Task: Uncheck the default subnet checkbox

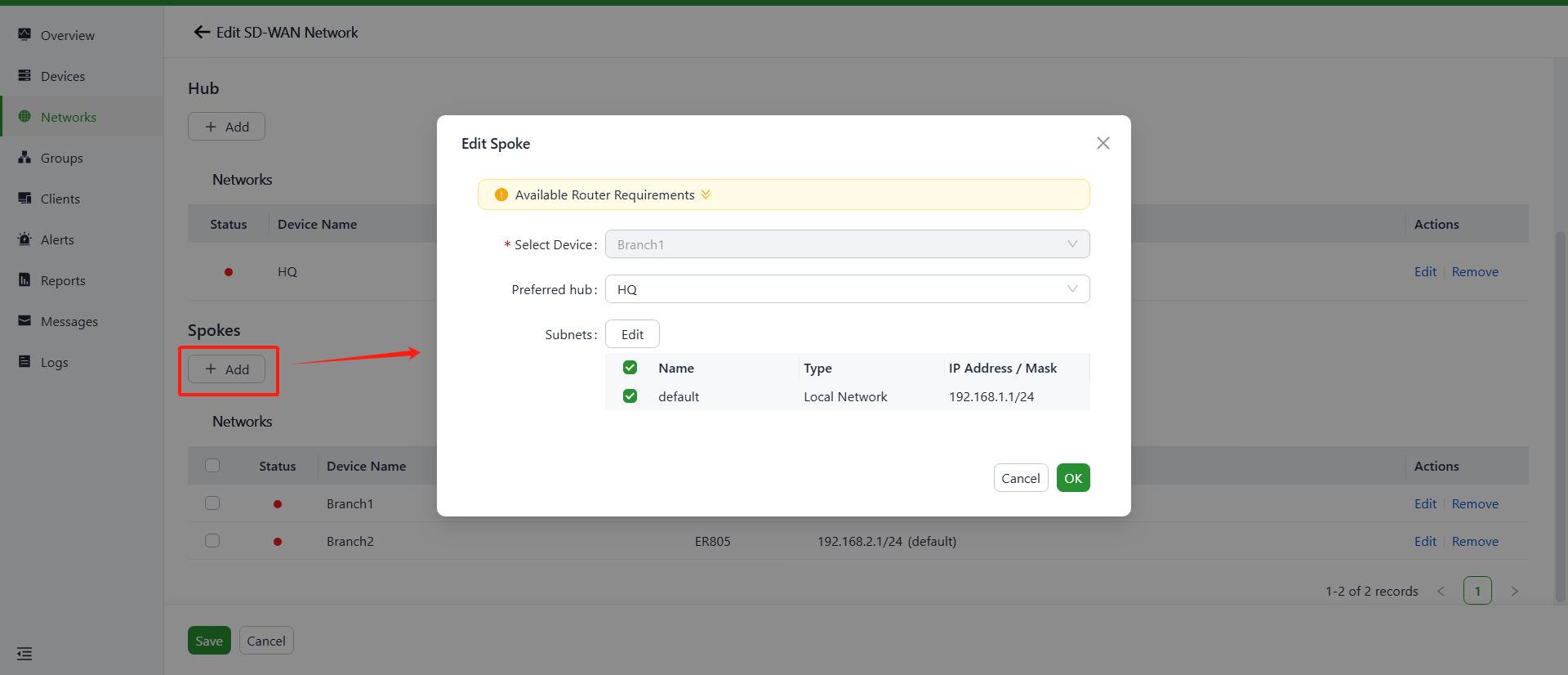Action: click(630, 396)
